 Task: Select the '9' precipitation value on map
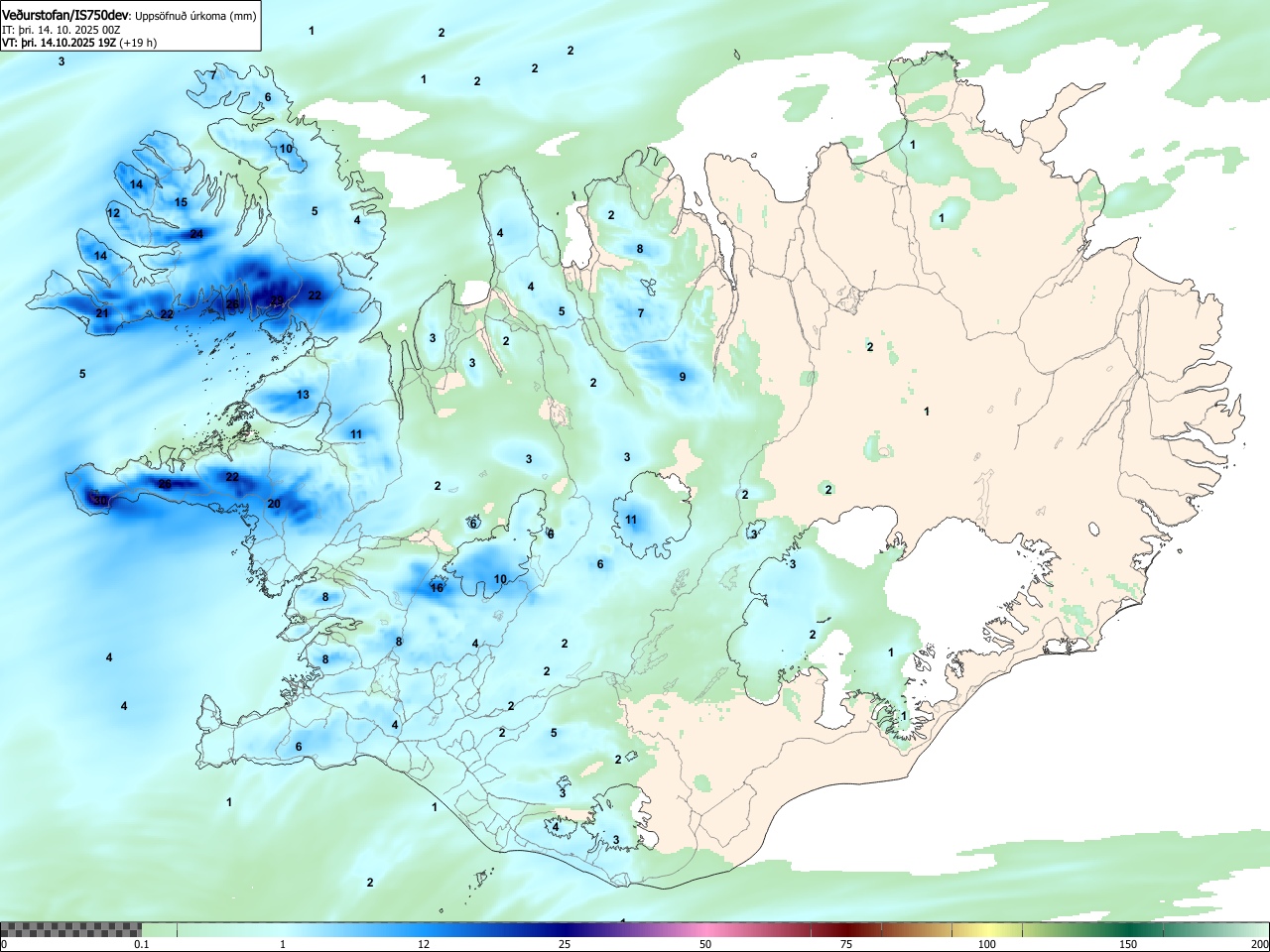point(683,377)
